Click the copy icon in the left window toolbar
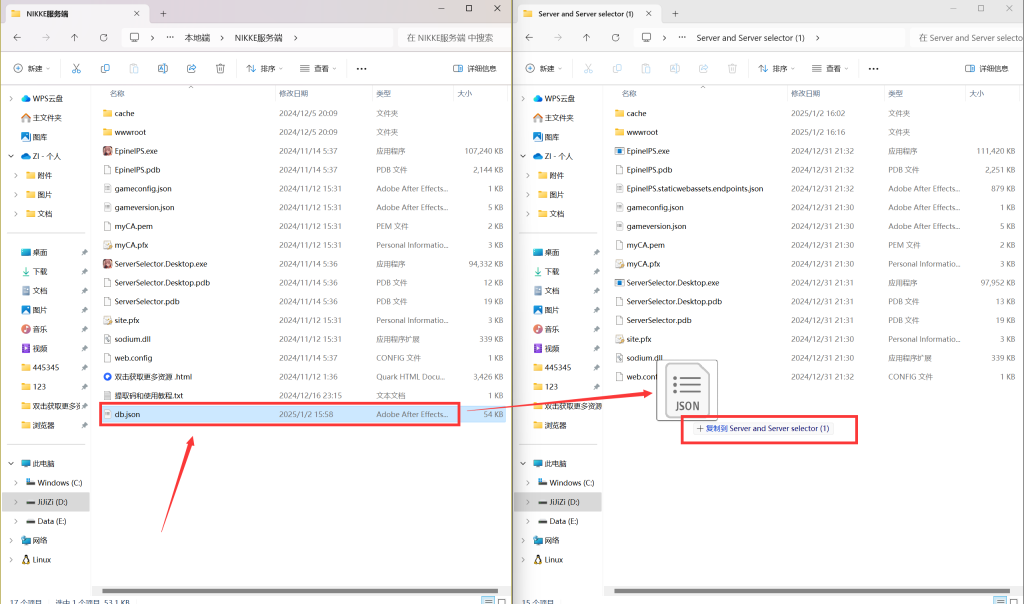The height and width of the screenshot is (604, 1024). (104, 68)
